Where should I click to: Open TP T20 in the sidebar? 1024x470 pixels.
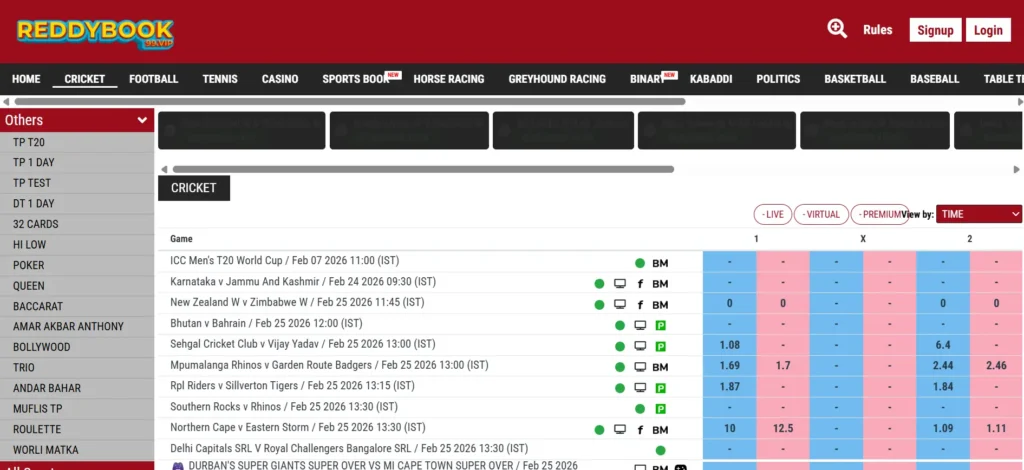point(77,142)
